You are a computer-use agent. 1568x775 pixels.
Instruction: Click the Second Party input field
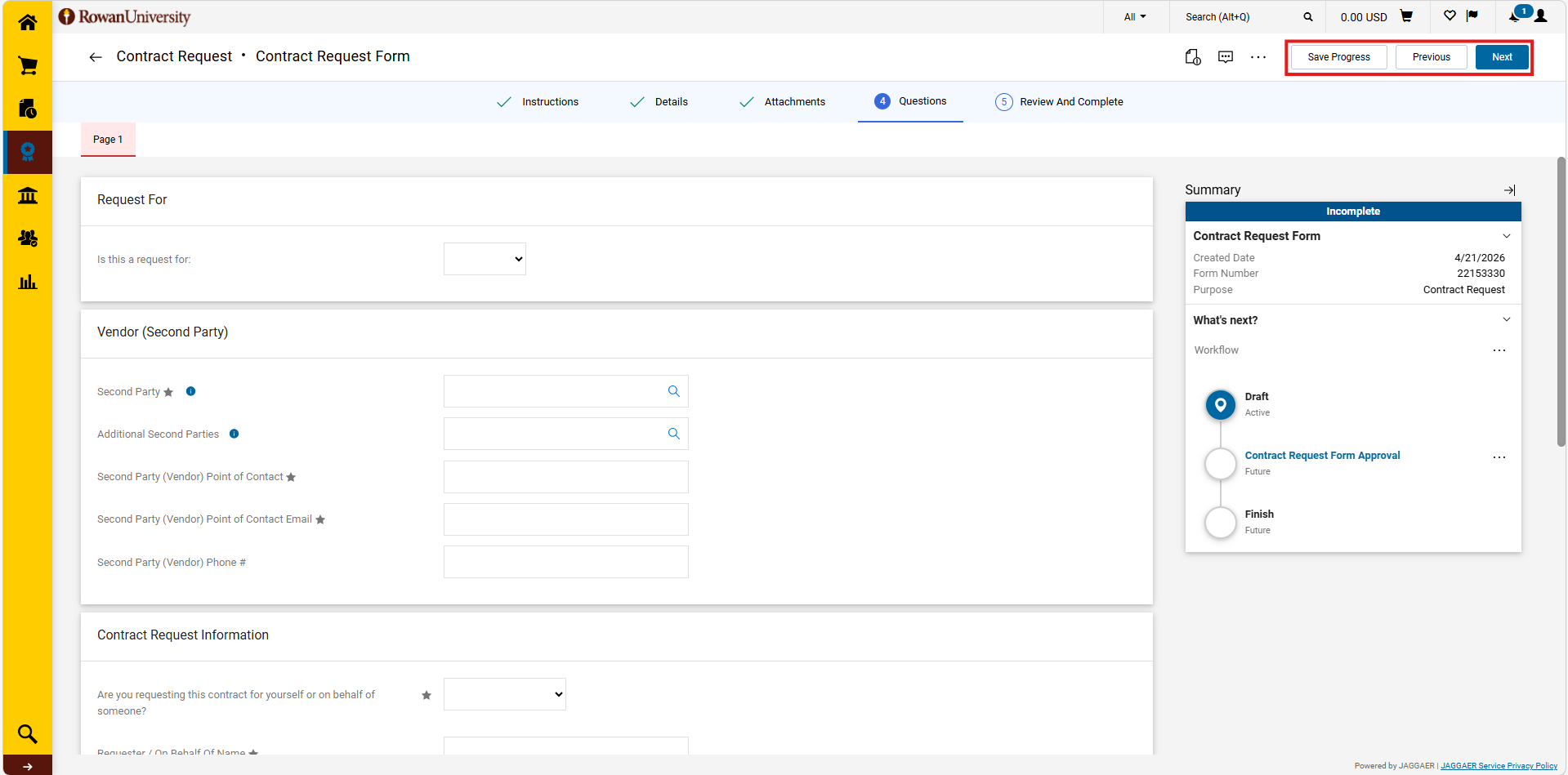[x=565, y=391]
